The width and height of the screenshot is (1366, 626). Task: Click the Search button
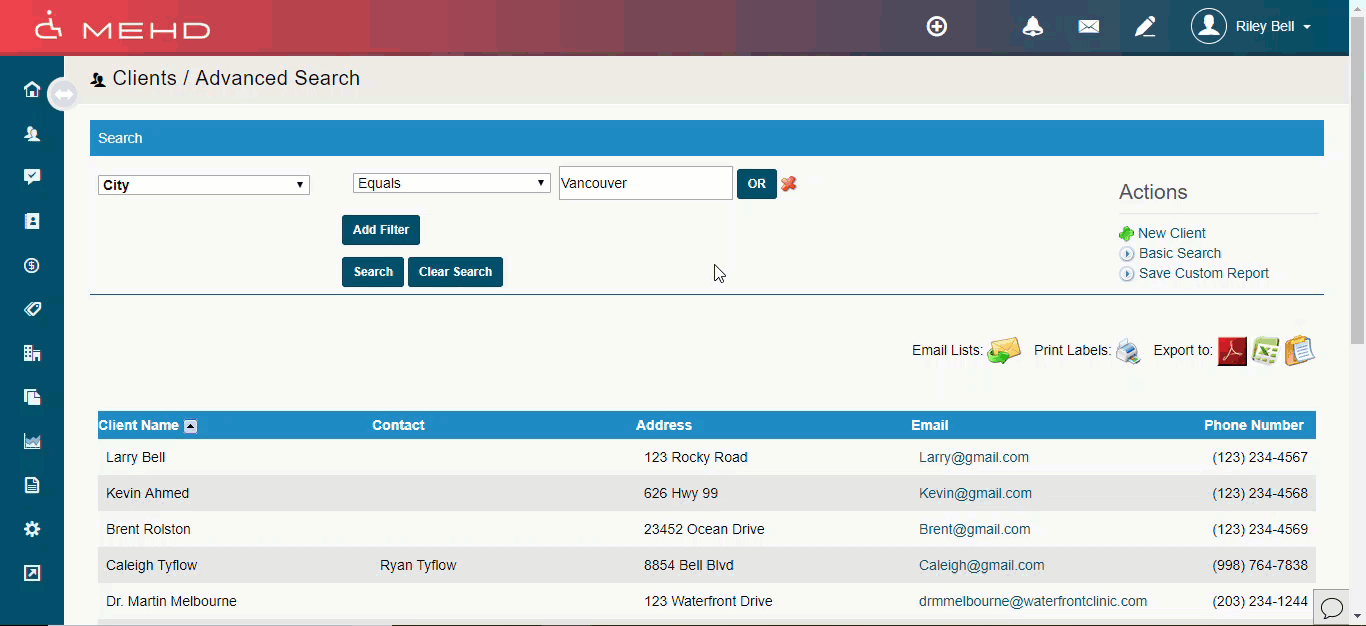coord(373,272)
